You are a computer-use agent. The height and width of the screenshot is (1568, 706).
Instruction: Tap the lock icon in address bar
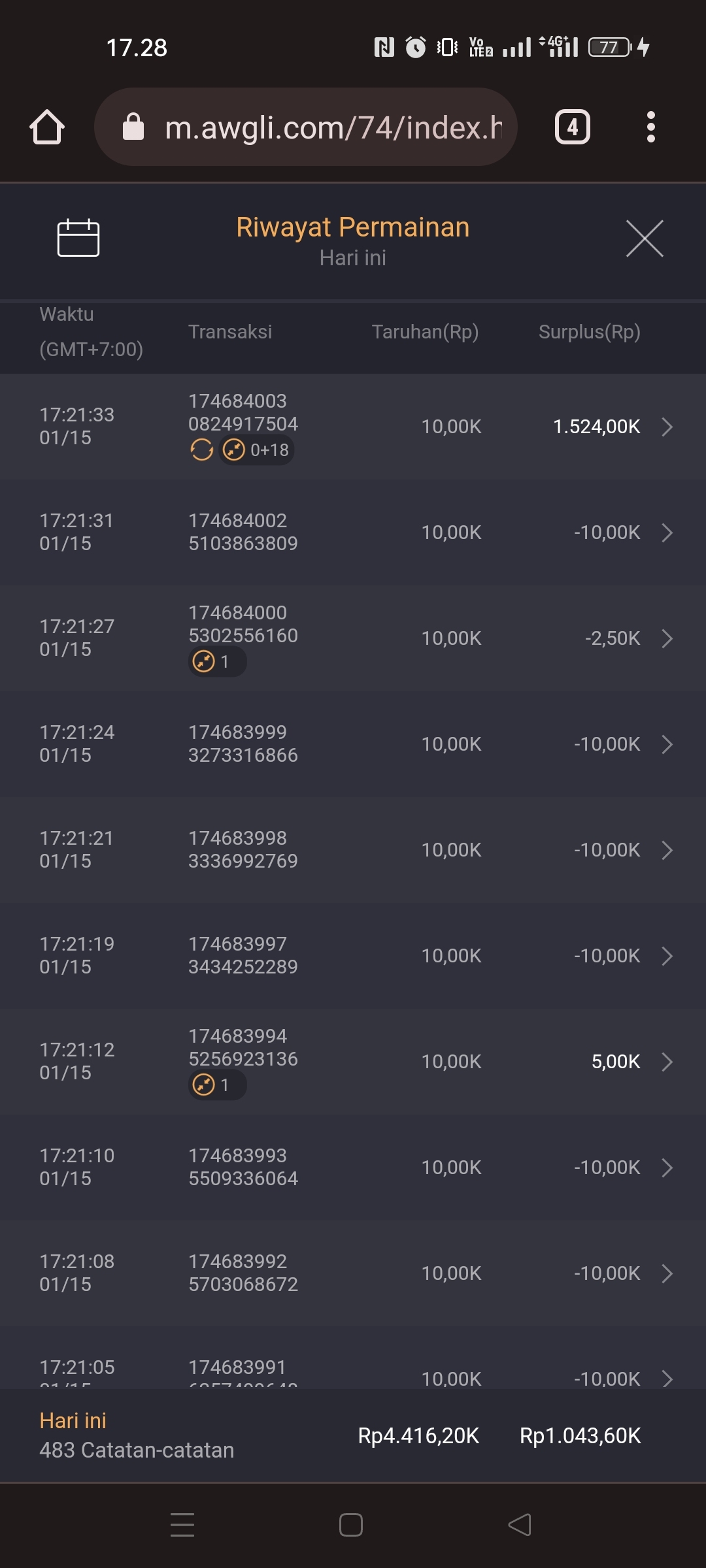[133, 127]
